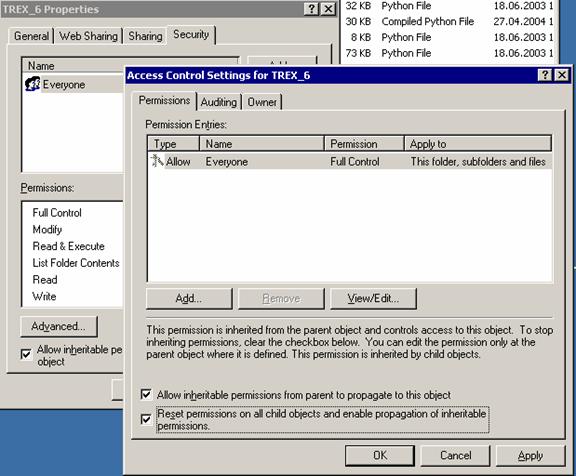Sort entries by Apply to column header

coord(478,144)
